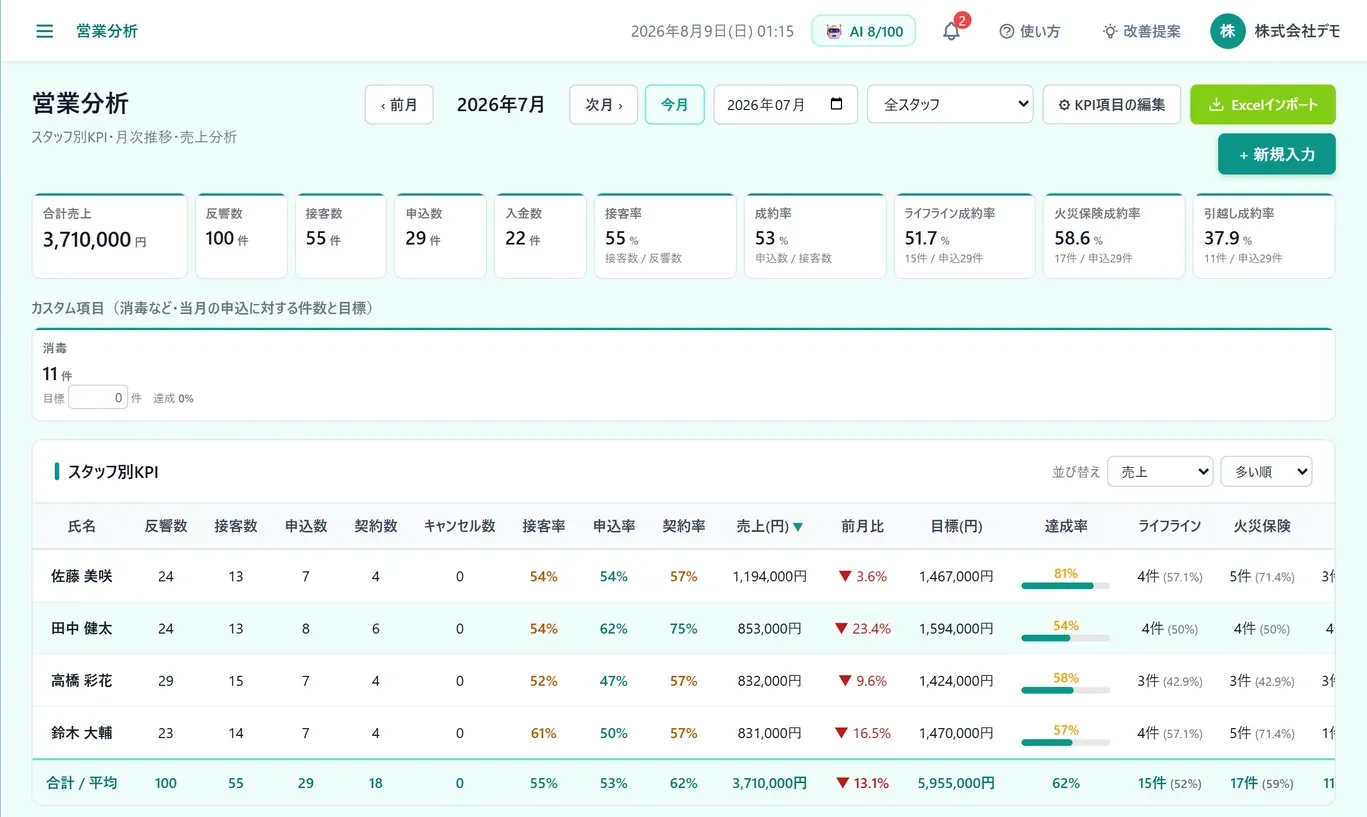Open the 多い順 sort order dropdown
1367x817 pixels.
[x=1266, y=472]
